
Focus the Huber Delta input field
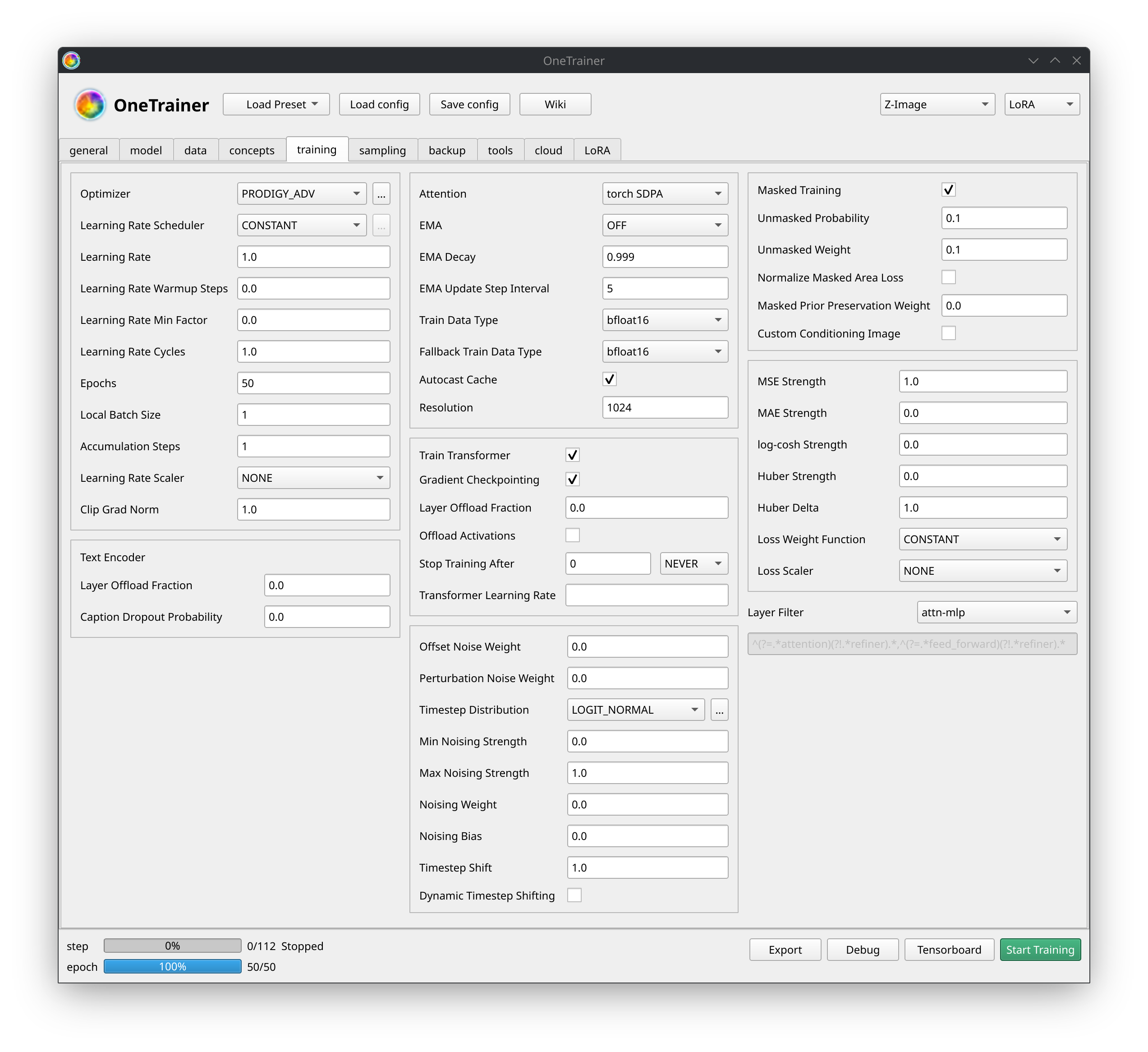pos(983,508)
